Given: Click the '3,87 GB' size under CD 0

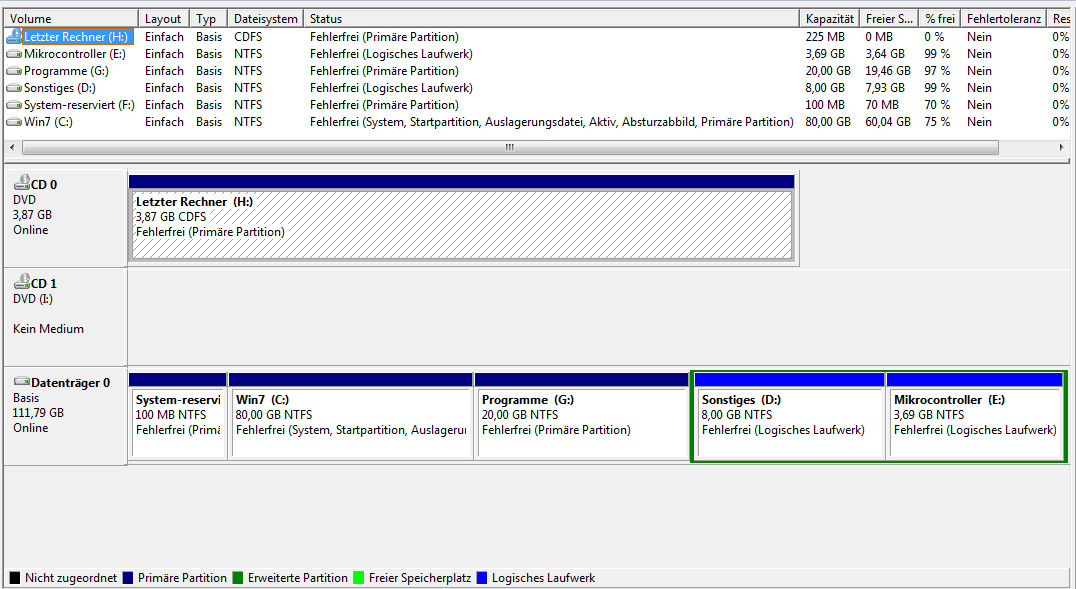Looking at the screenshot, I should (32, 215).
